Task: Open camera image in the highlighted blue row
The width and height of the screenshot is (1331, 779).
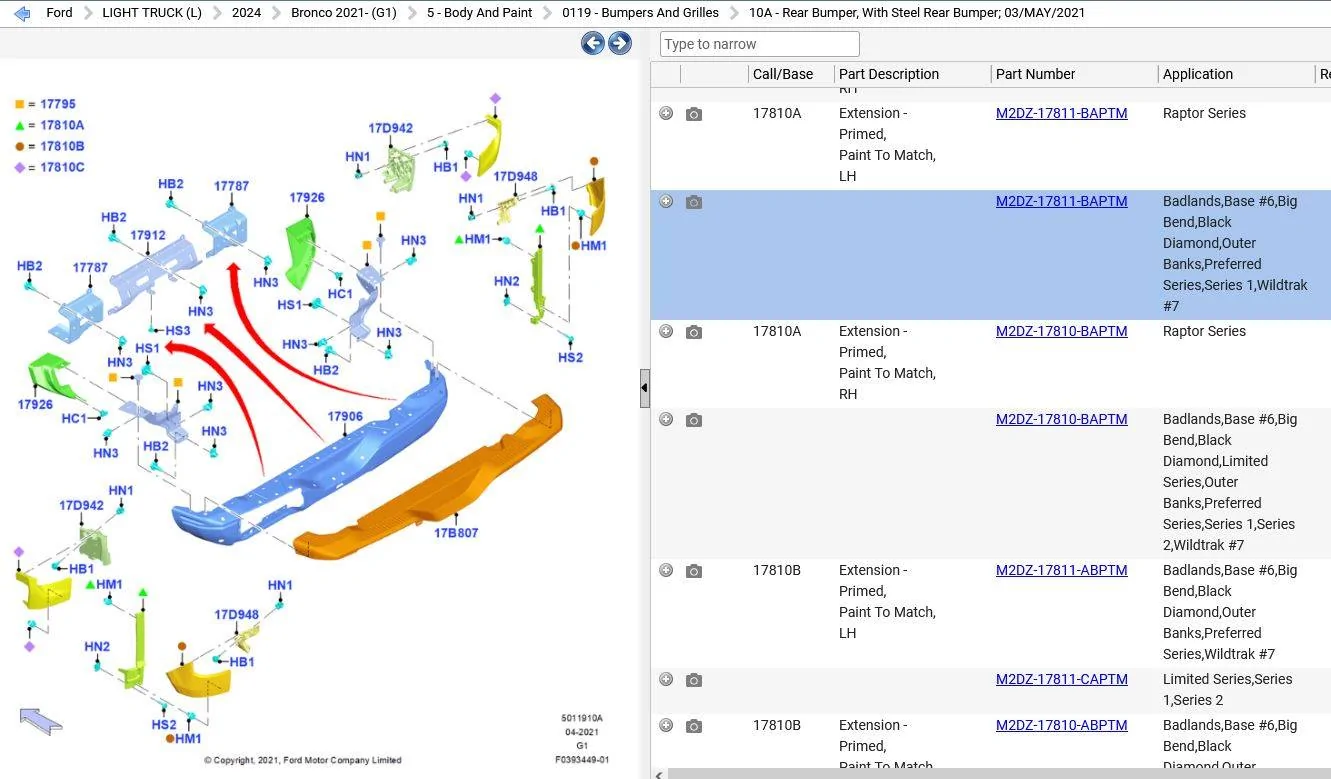Action: 694,202
